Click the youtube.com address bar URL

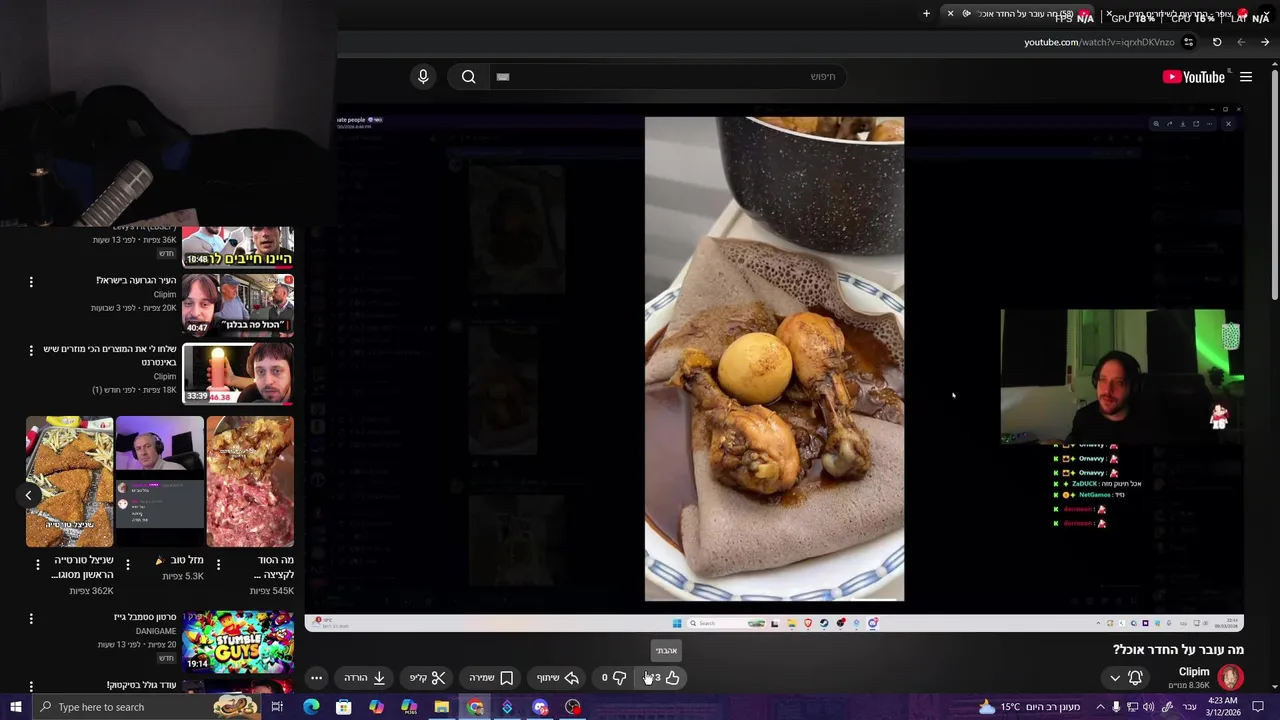(x=1098, y=42)
